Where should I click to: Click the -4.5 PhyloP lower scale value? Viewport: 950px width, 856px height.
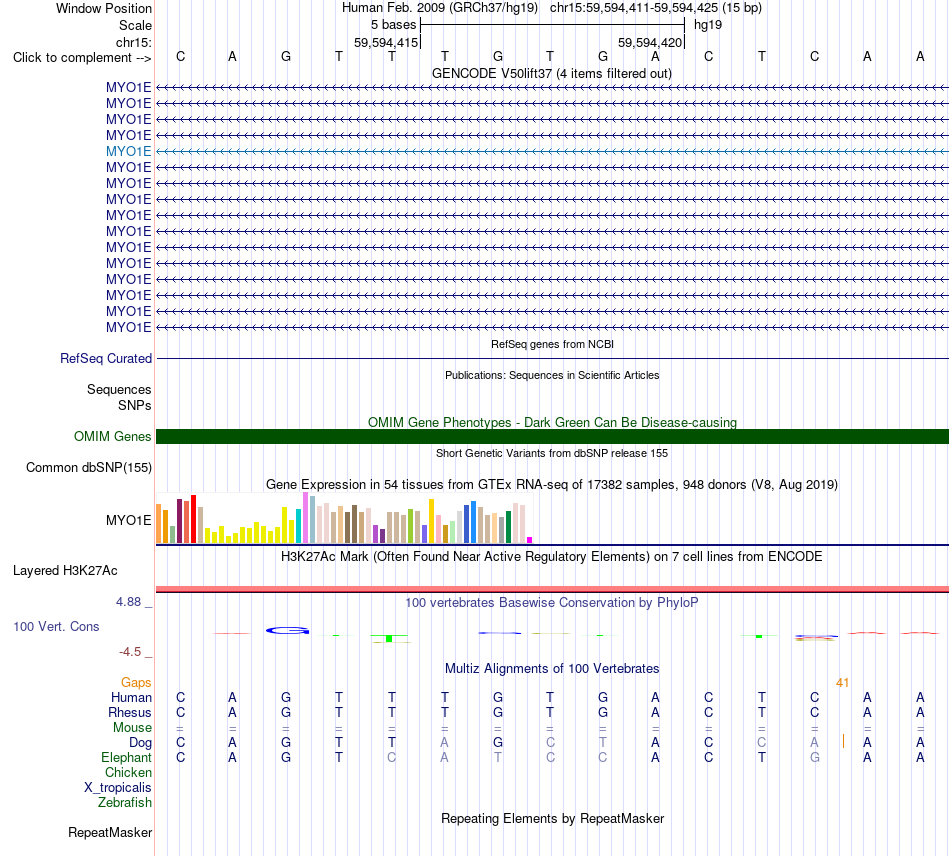130,652
